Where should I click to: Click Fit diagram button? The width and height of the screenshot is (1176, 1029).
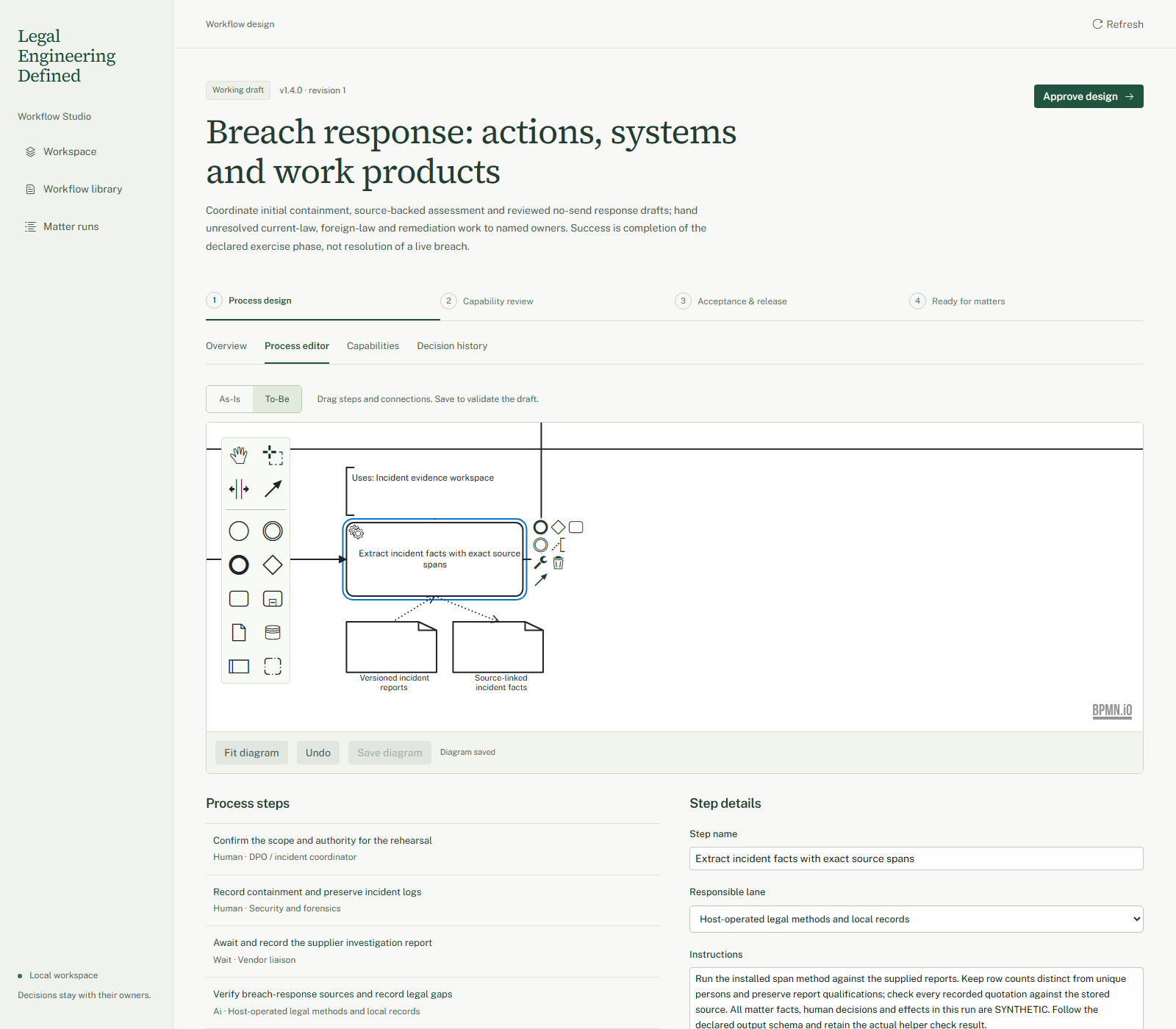click(251, 753)
